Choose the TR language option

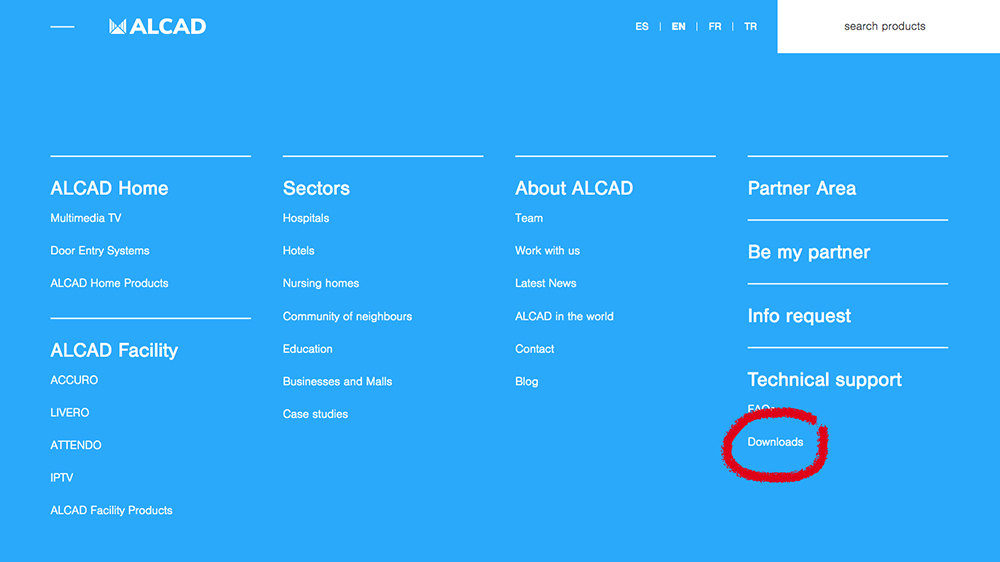[750, 27]
